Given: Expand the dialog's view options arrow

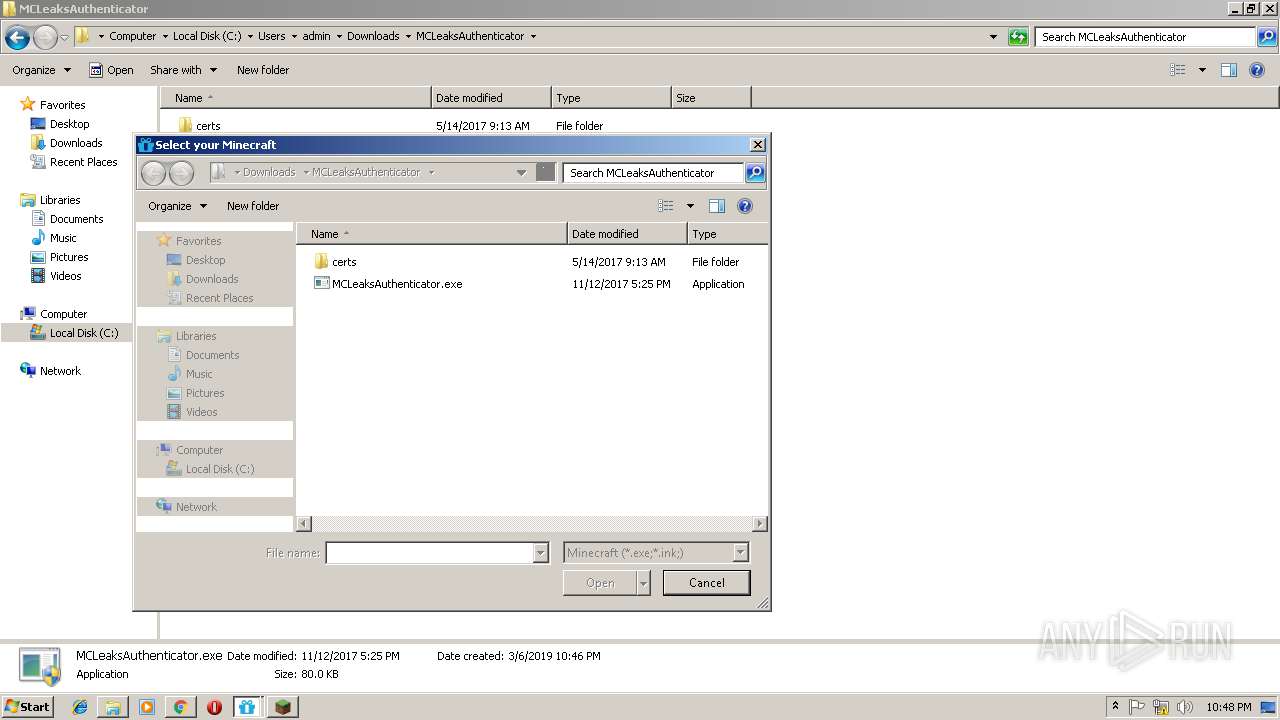Looking at the screenshot, I should coord(690,206).
